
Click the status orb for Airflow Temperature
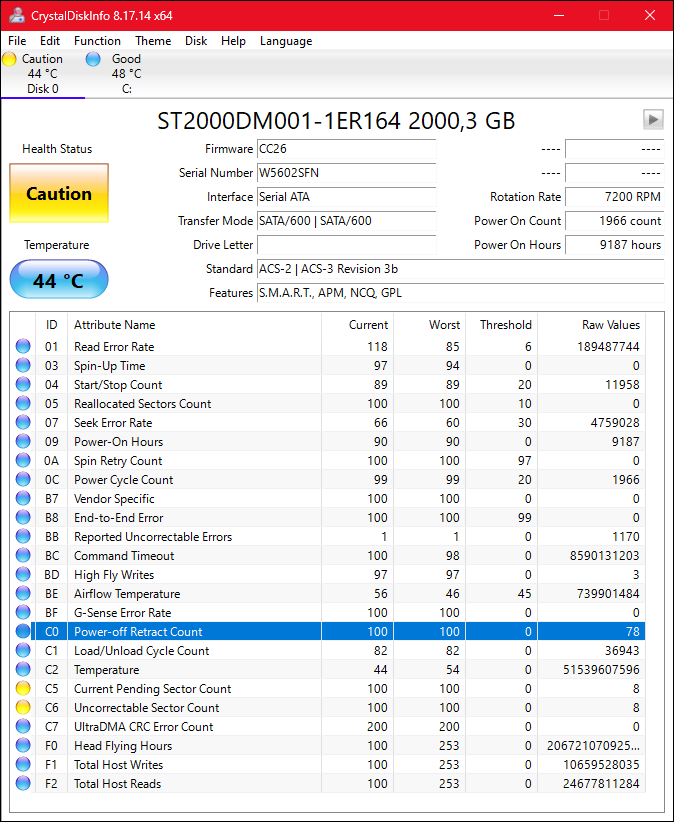pyautogui.click(x=23, y=593)
